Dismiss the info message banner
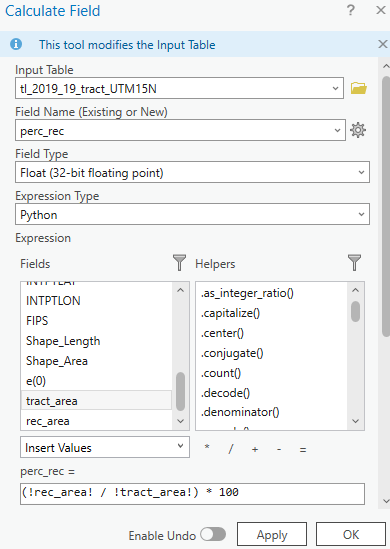Screen dimensions: 390x549 coord(382,44)
